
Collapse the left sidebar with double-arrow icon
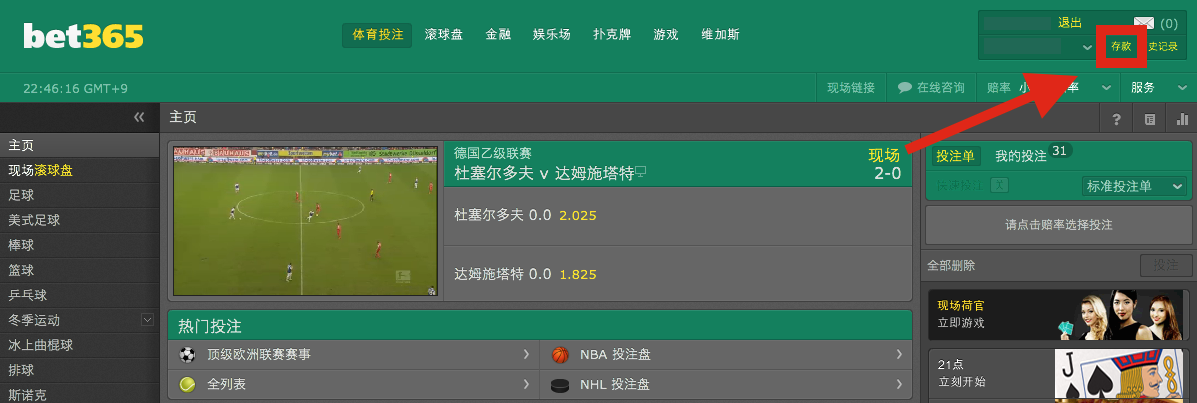139,117
